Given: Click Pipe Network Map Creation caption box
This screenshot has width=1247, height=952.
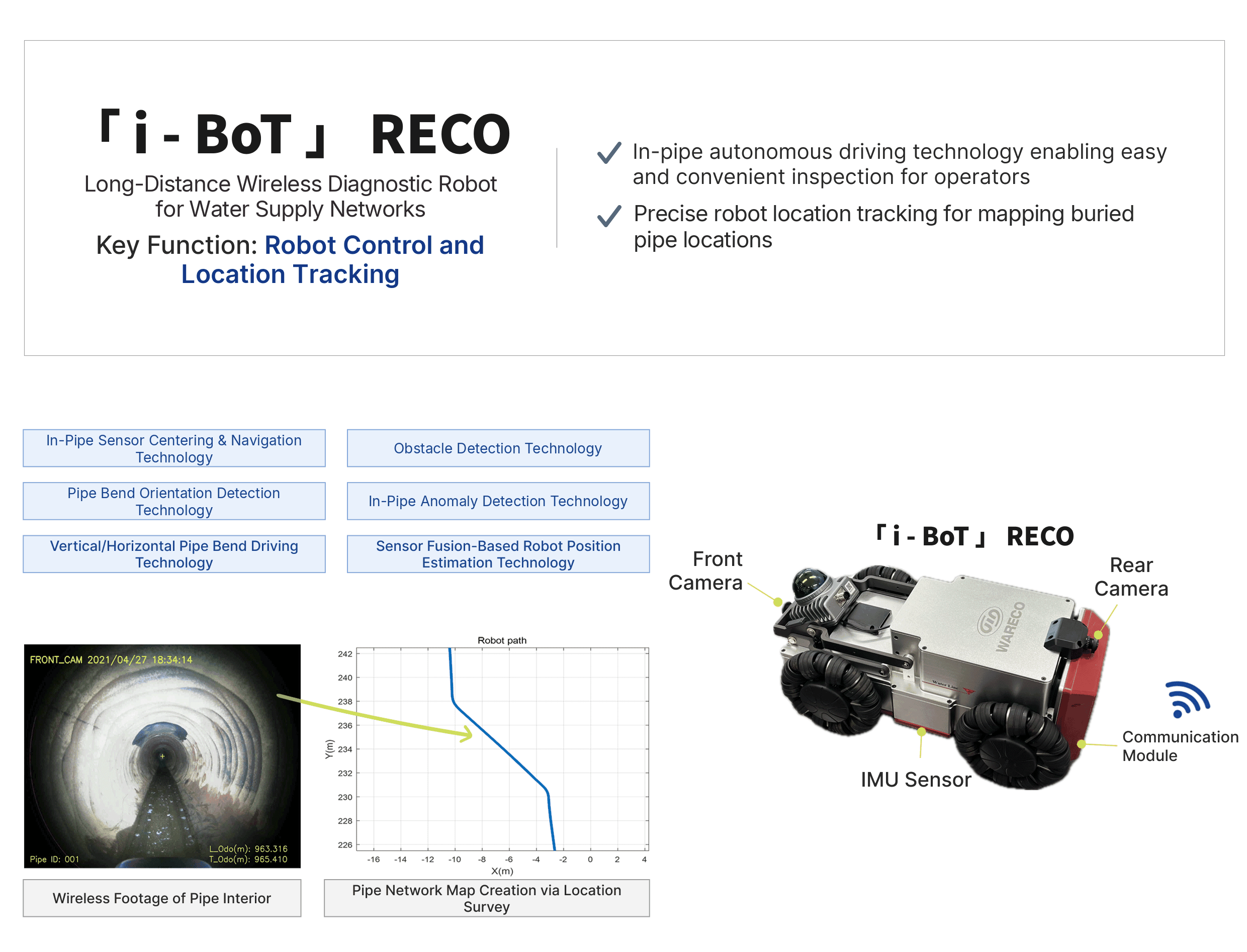Looking at the screenshot, I should point(486,898).
